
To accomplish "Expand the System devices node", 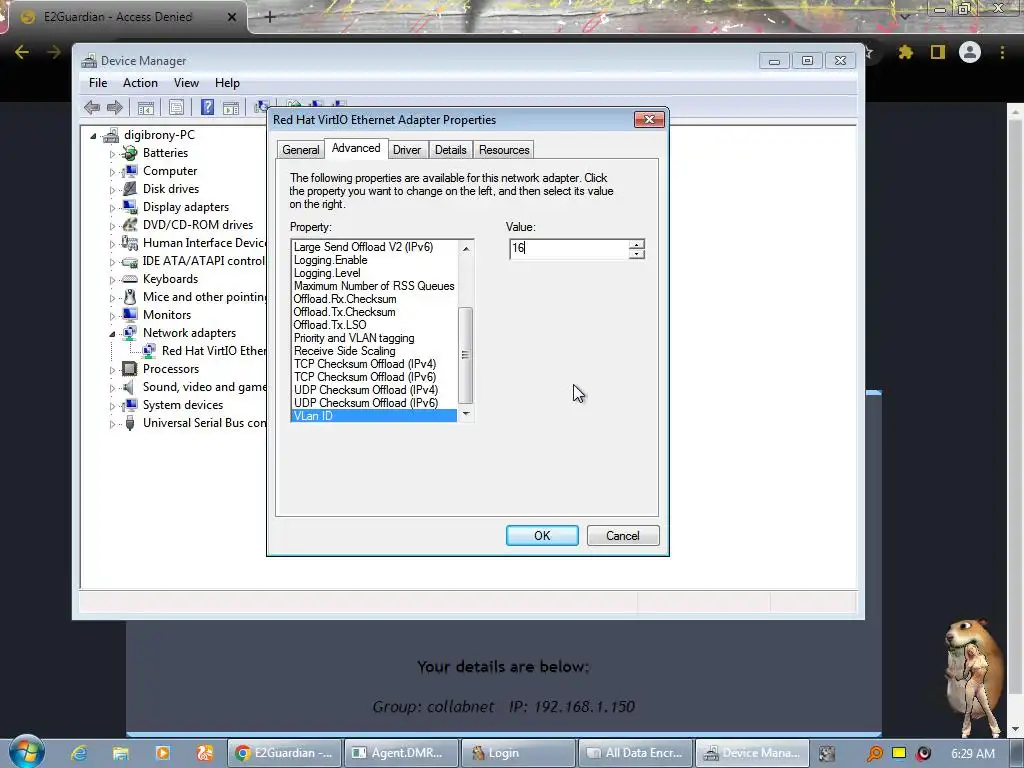I will (112, 406).
